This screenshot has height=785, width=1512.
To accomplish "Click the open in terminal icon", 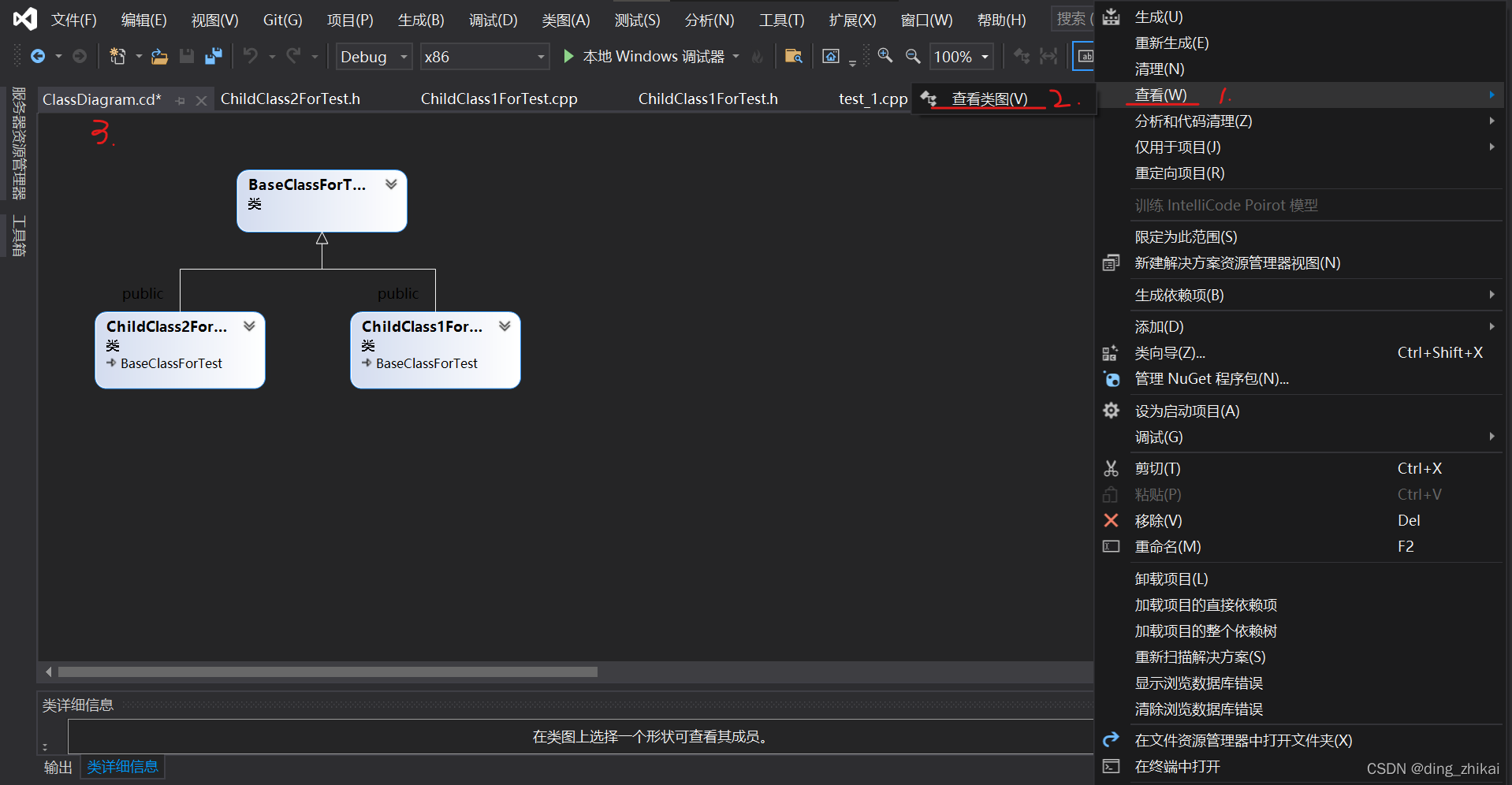I will pos(1111,766).
